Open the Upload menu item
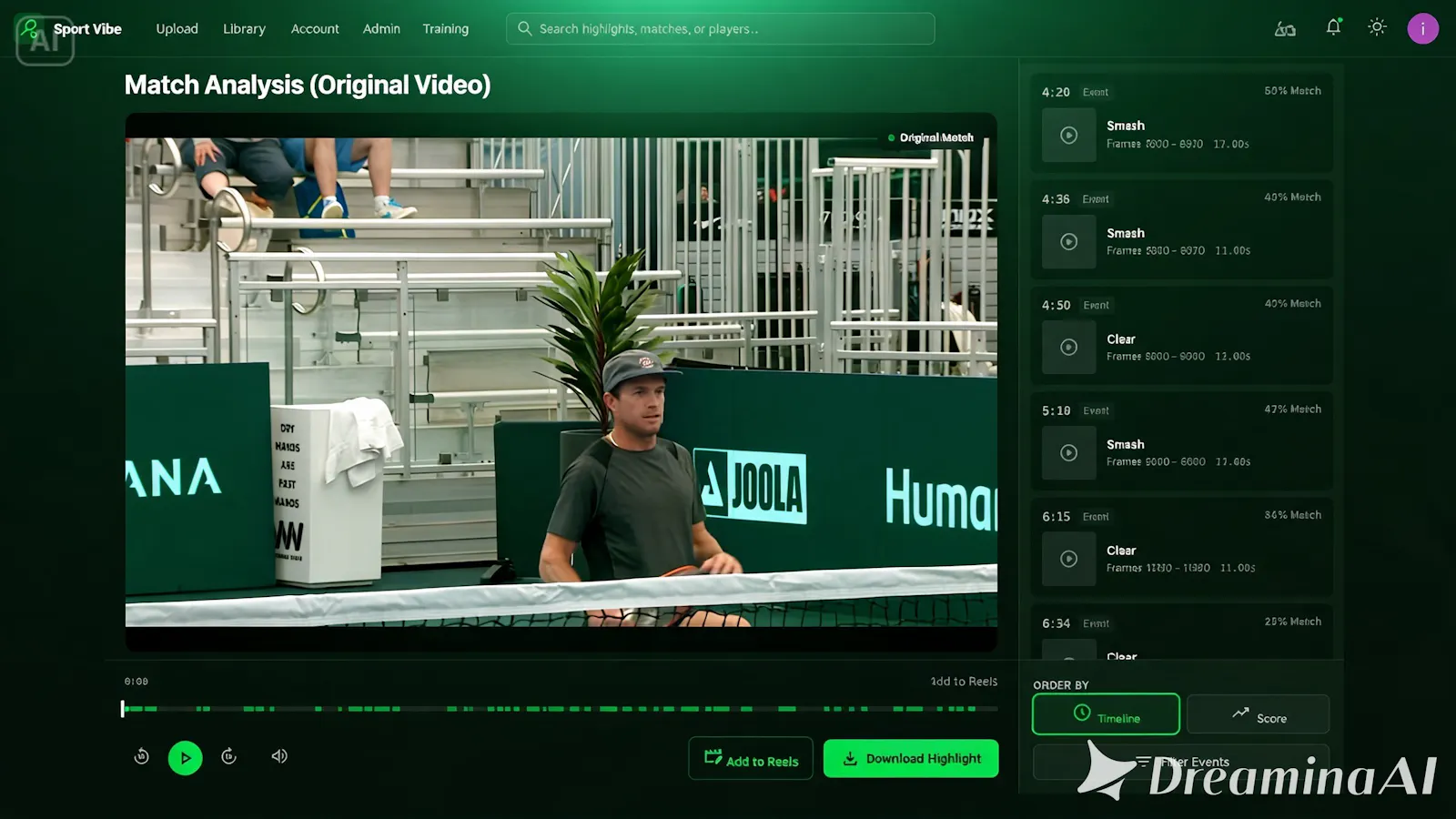 (x=177, y=28)
